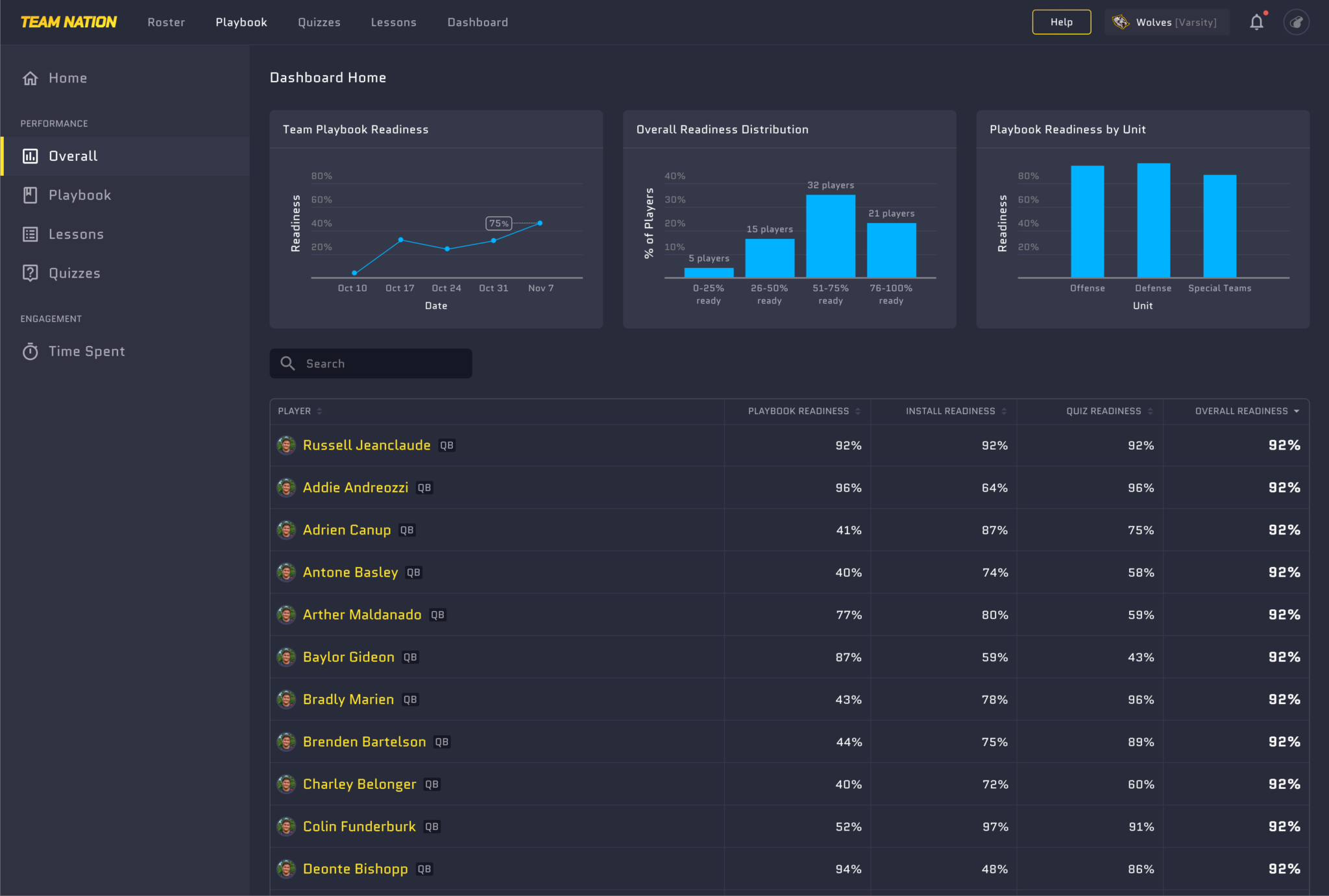Open the Home icon in the sidebar
The width and height of the screenshot is (1329, 896).
30,78
